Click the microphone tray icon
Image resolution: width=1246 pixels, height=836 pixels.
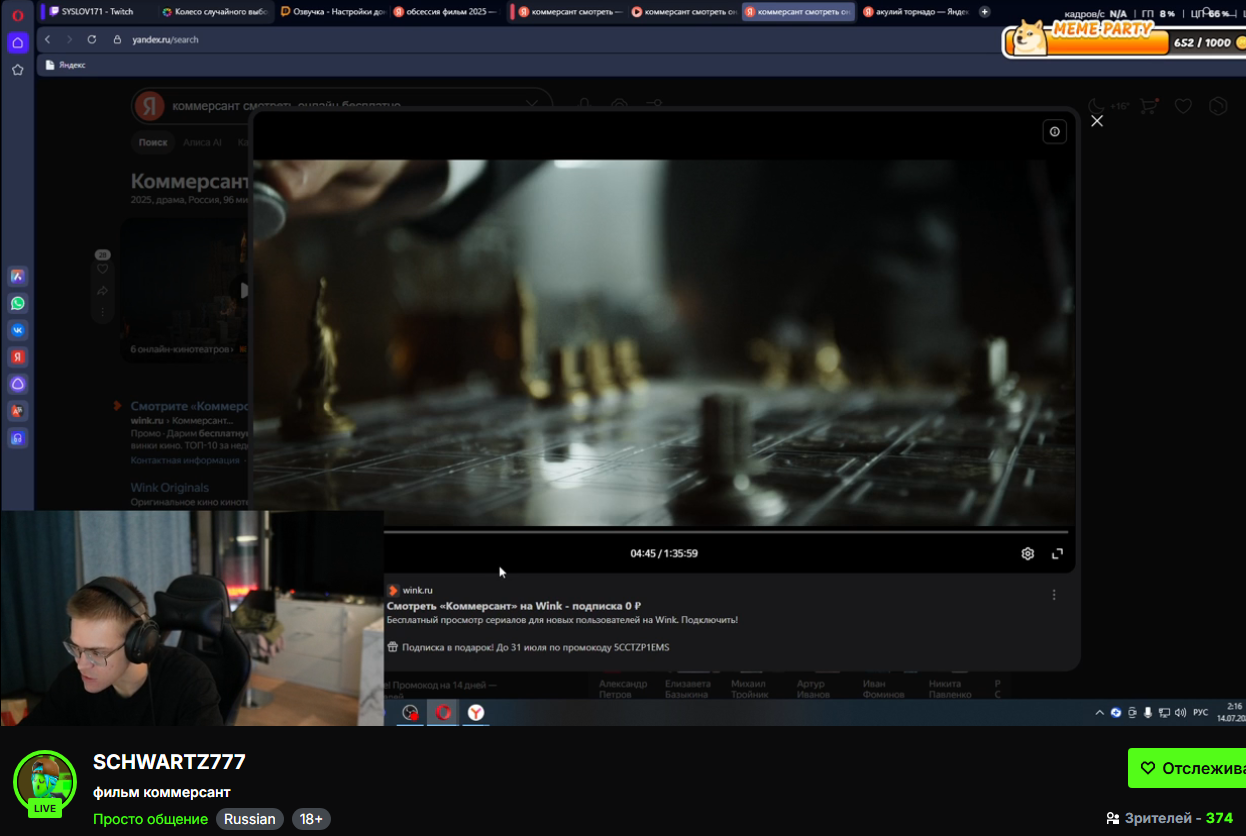click(x=1149, y=712)
